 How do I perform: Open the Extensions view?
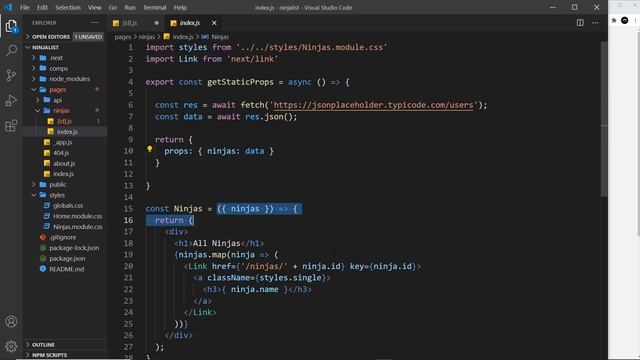pos(11,125)
